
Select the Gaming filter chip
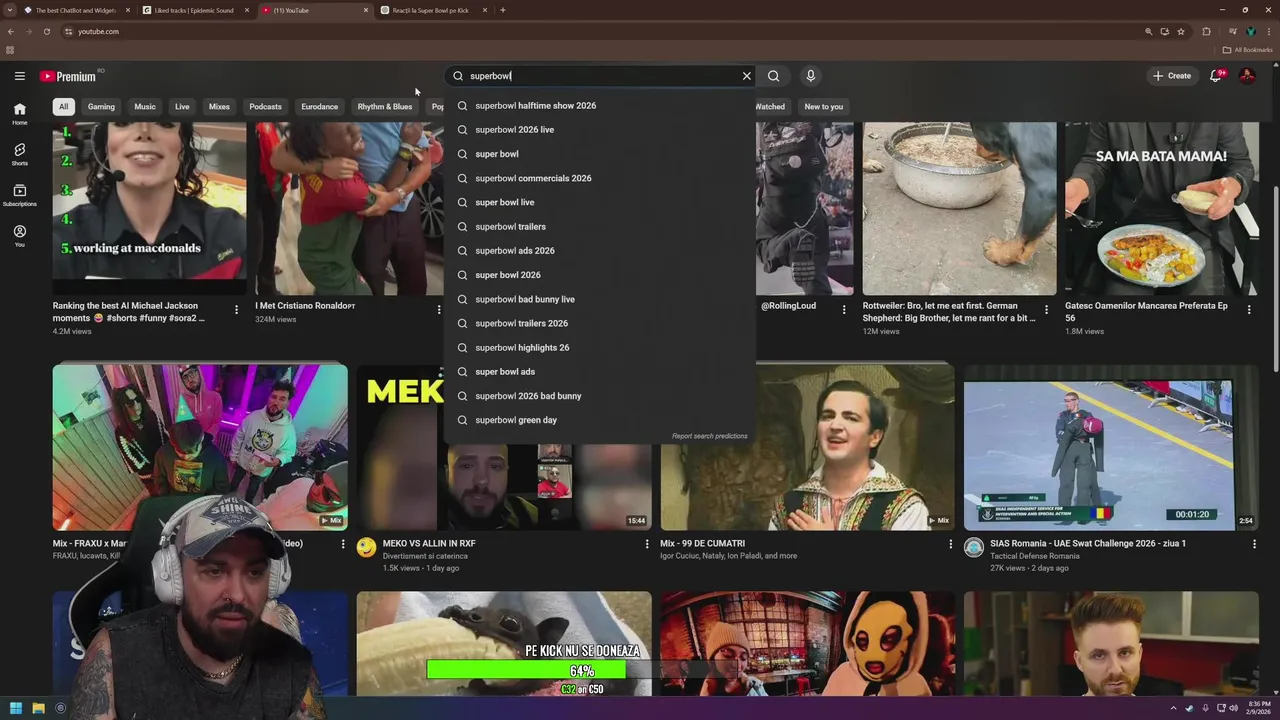(101, 106)
